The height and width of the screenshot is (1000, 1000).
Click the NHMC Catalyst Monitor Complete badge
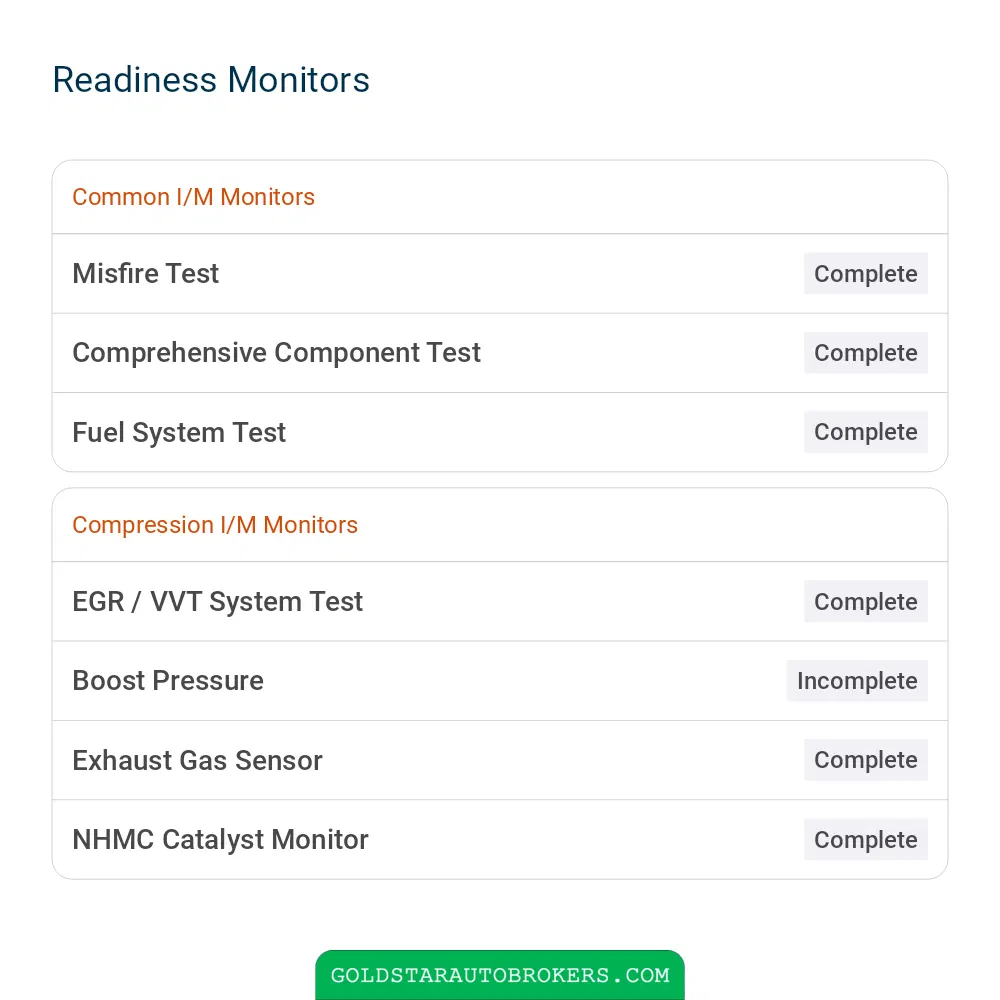point(865,839)
